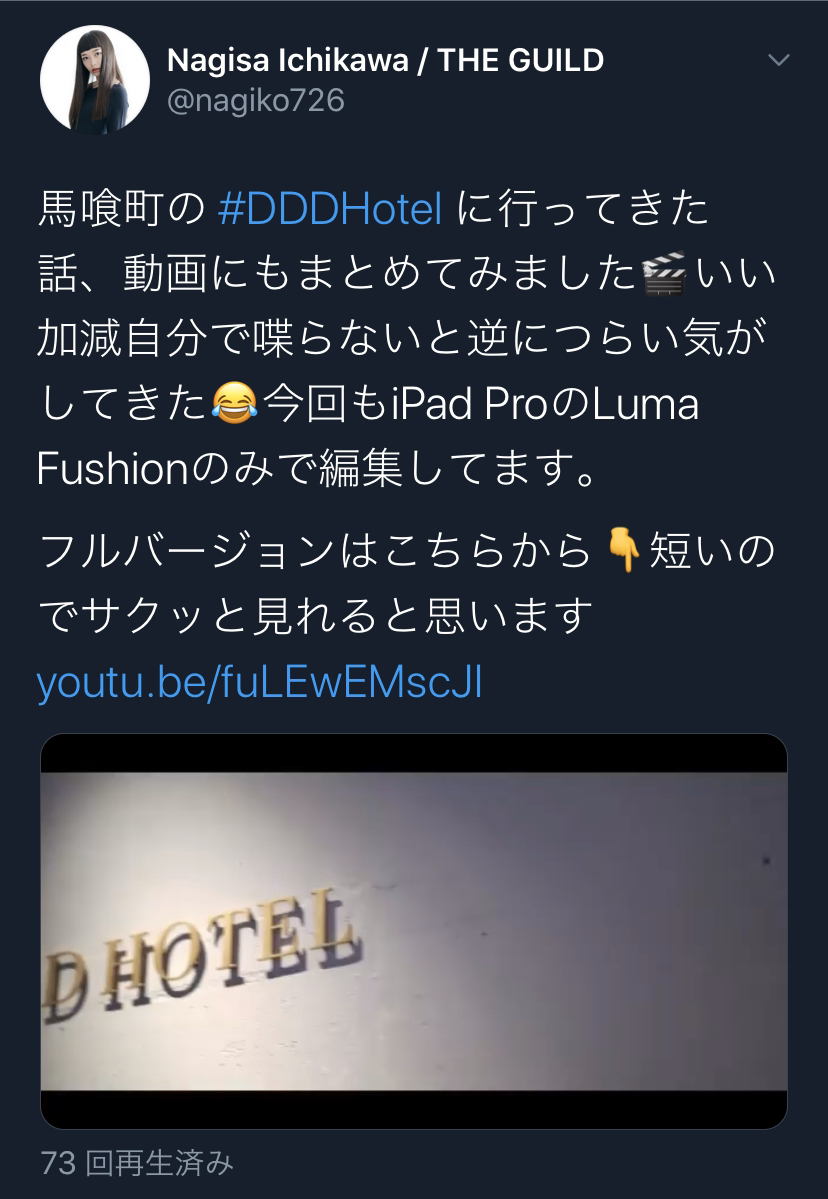Click the video's bottom black letterbox bar
828x1199 pixels.
tap(414, 1110)
